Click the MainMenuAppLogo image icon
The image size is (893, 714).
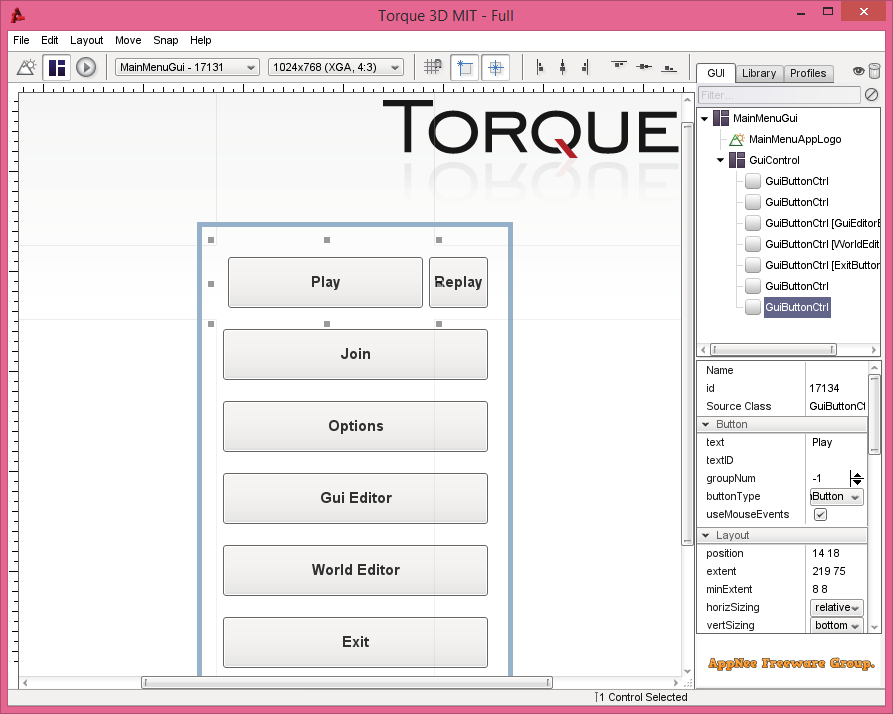[737, 139]
